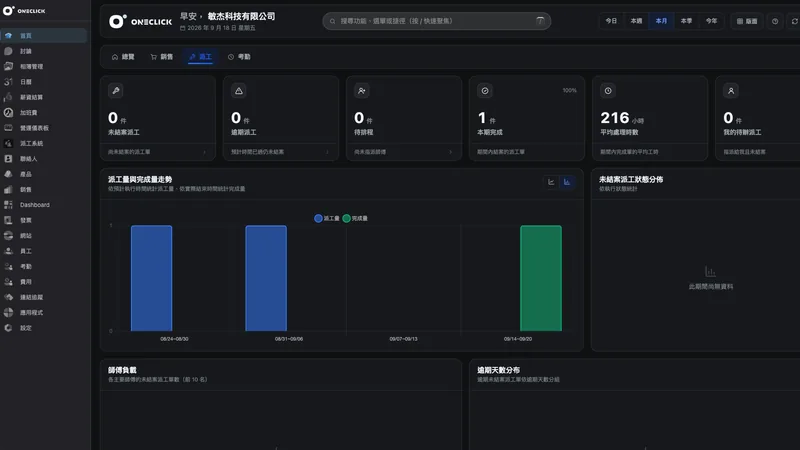The height and width of the screenshot is (450, 800).
Task: Click the OneClick logo in the sidebar header
Action: pos(24,11)
